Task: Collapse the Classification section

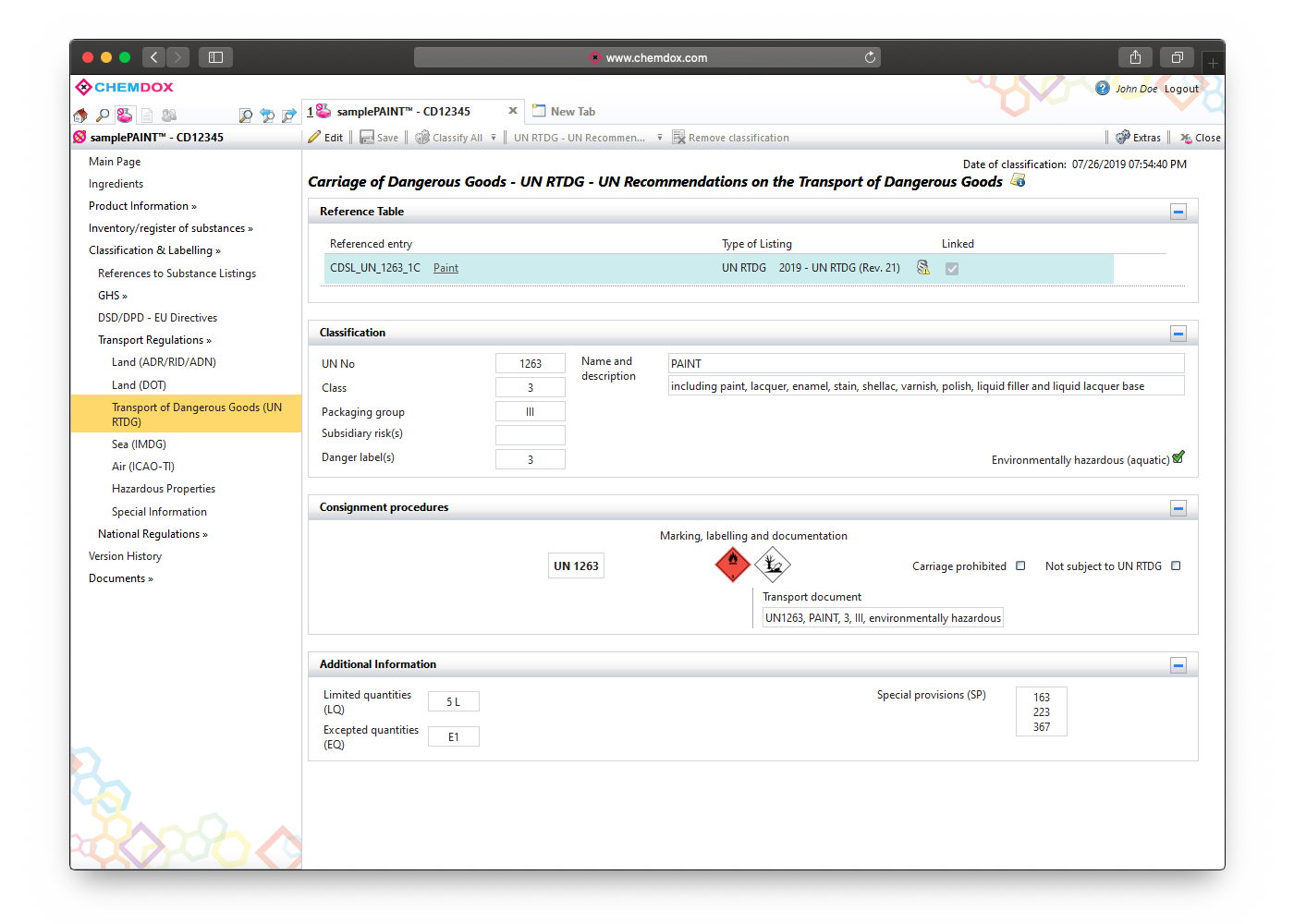Action: pos(1178,333)
